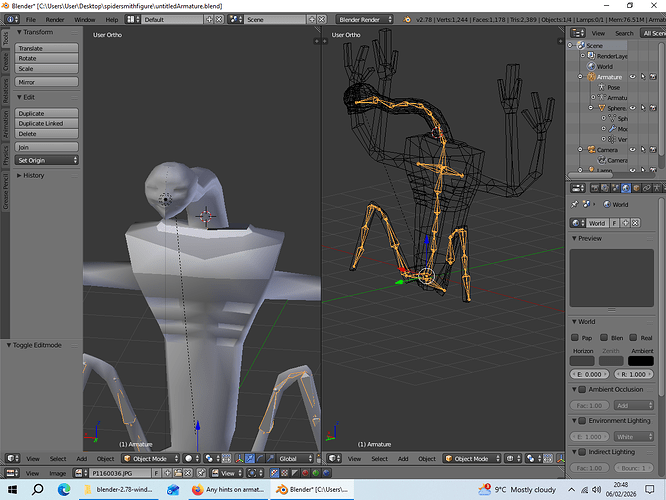Viewport: 666px width, 500px height.
Task: Toggle Camera visibility eye in outliner
Action: (x=632, y=150)
